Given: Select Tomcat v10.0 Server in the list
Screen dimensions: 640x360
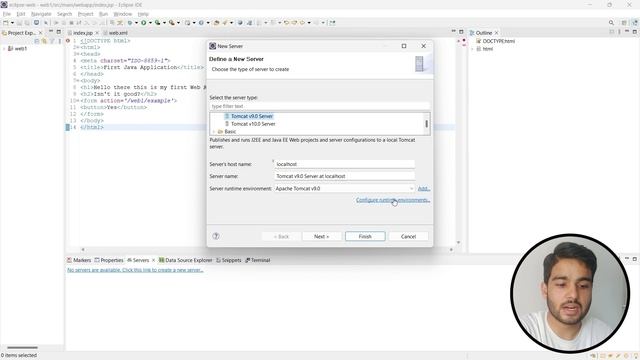Looking at the screenshot, I should click(253, 124).
